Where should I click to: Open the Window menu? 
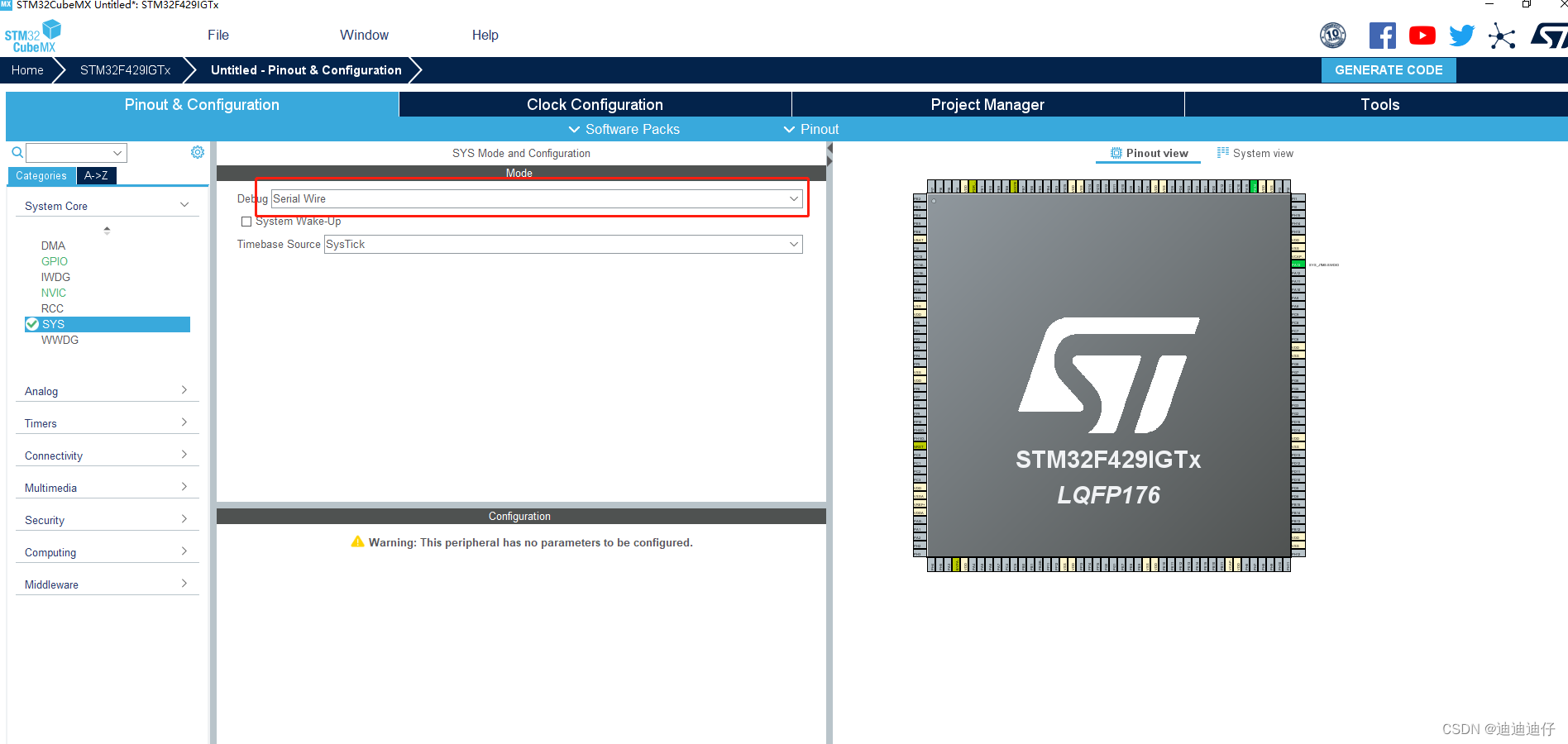coord(364,35)
